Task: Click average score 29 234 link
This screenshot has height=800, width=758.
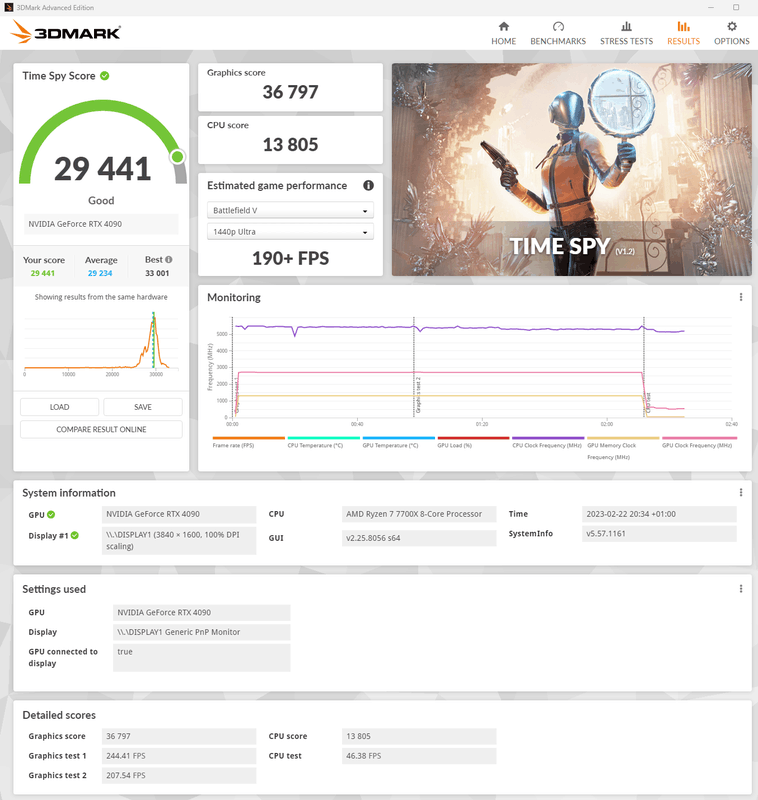Action: point(100,273)
